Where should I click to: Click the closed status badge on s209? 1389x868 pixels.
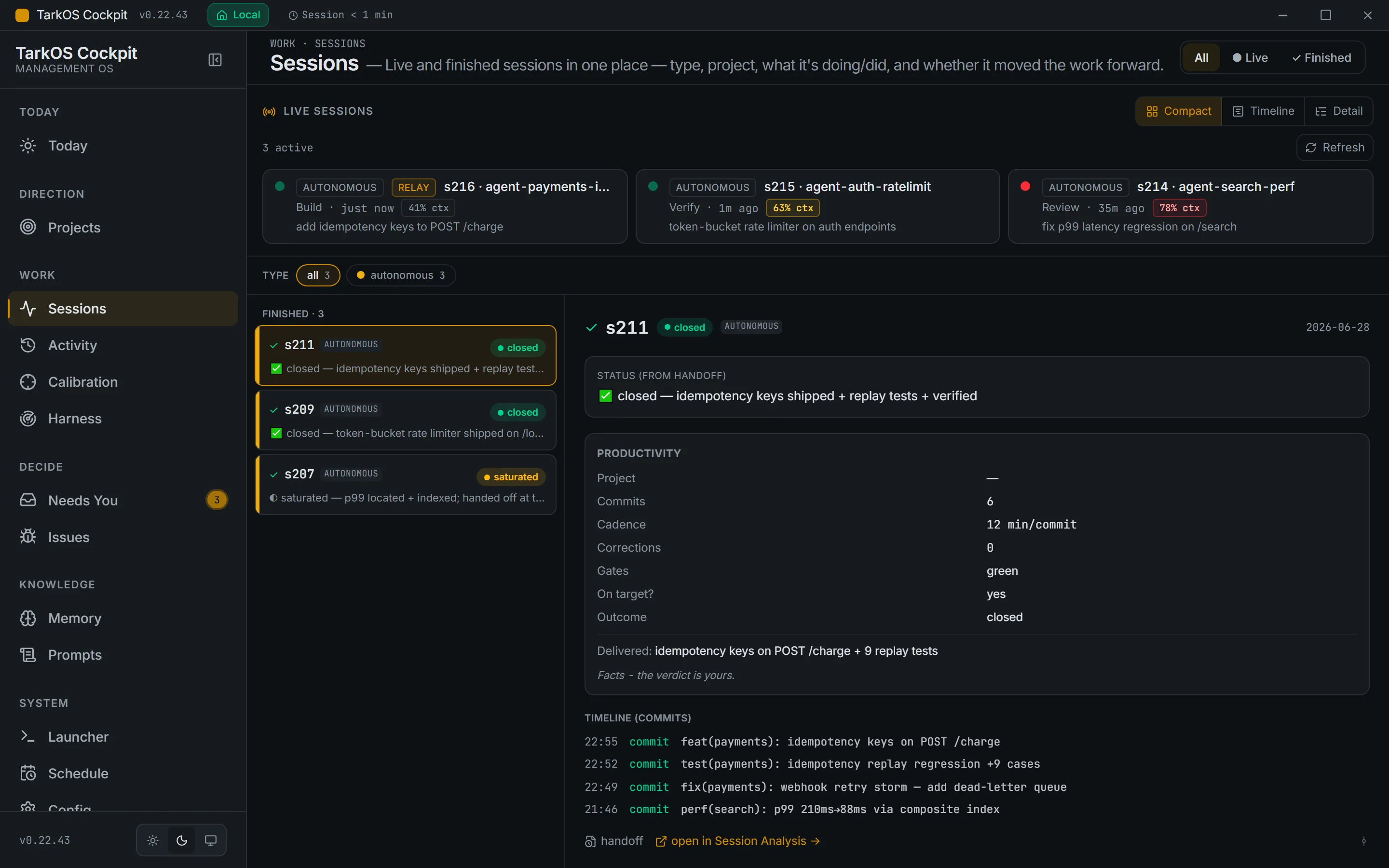tap(517, 412)
